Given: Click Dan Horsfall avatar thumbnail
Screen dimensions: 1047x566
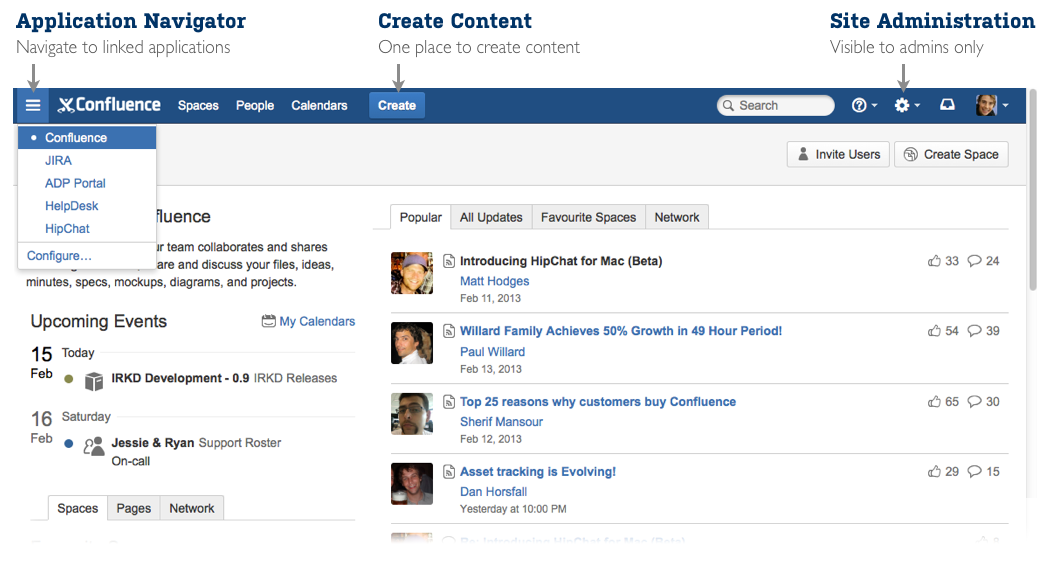Looking at the screenshot, I should coord(412,484).
